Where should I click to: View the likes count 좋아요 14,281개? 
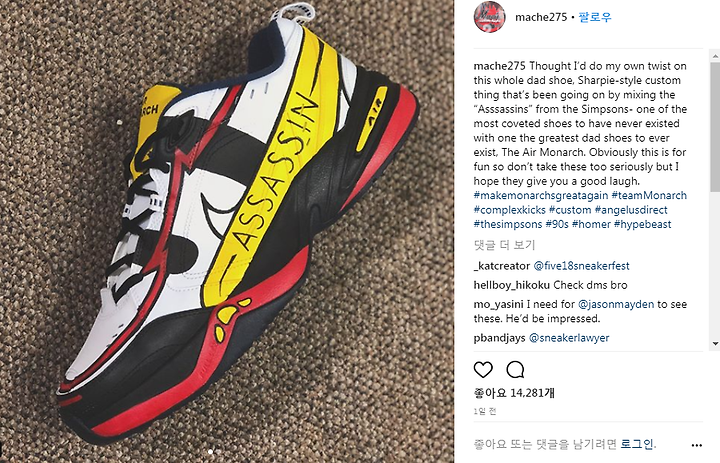click(514, 393)
